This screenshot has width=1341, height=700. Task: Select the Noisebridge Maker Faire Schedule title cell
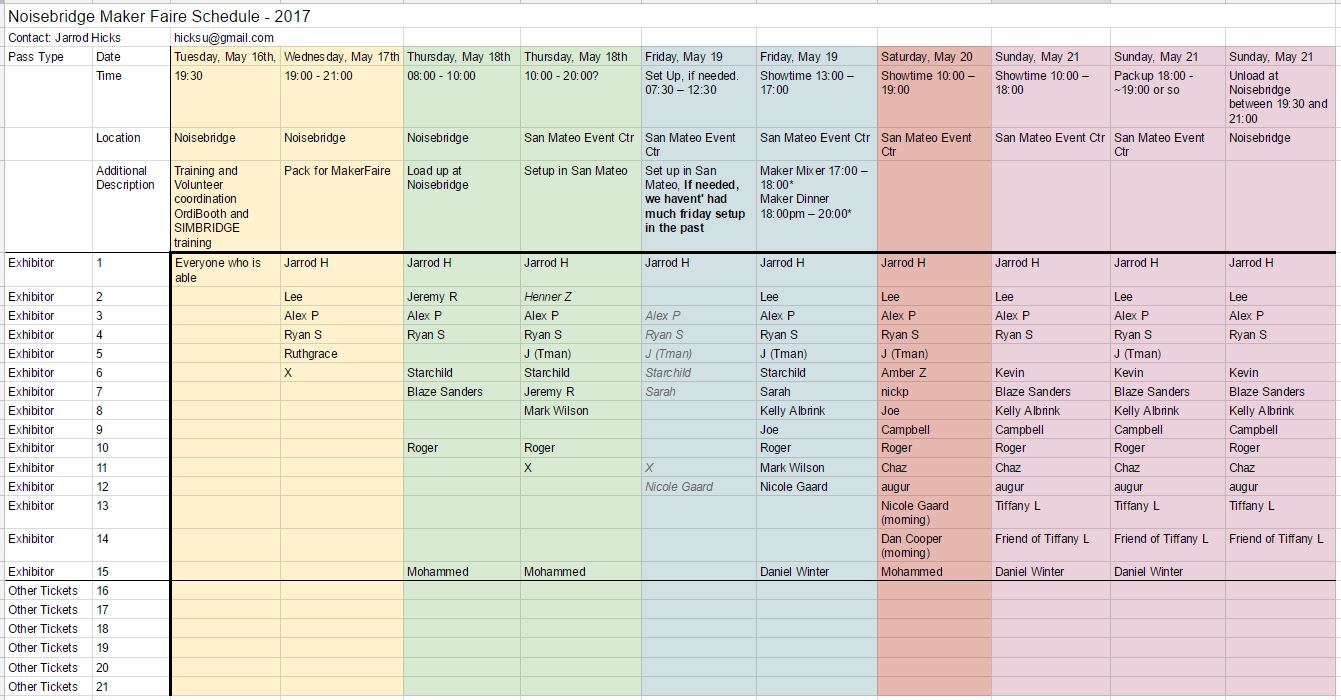click(x=159, y=16)
